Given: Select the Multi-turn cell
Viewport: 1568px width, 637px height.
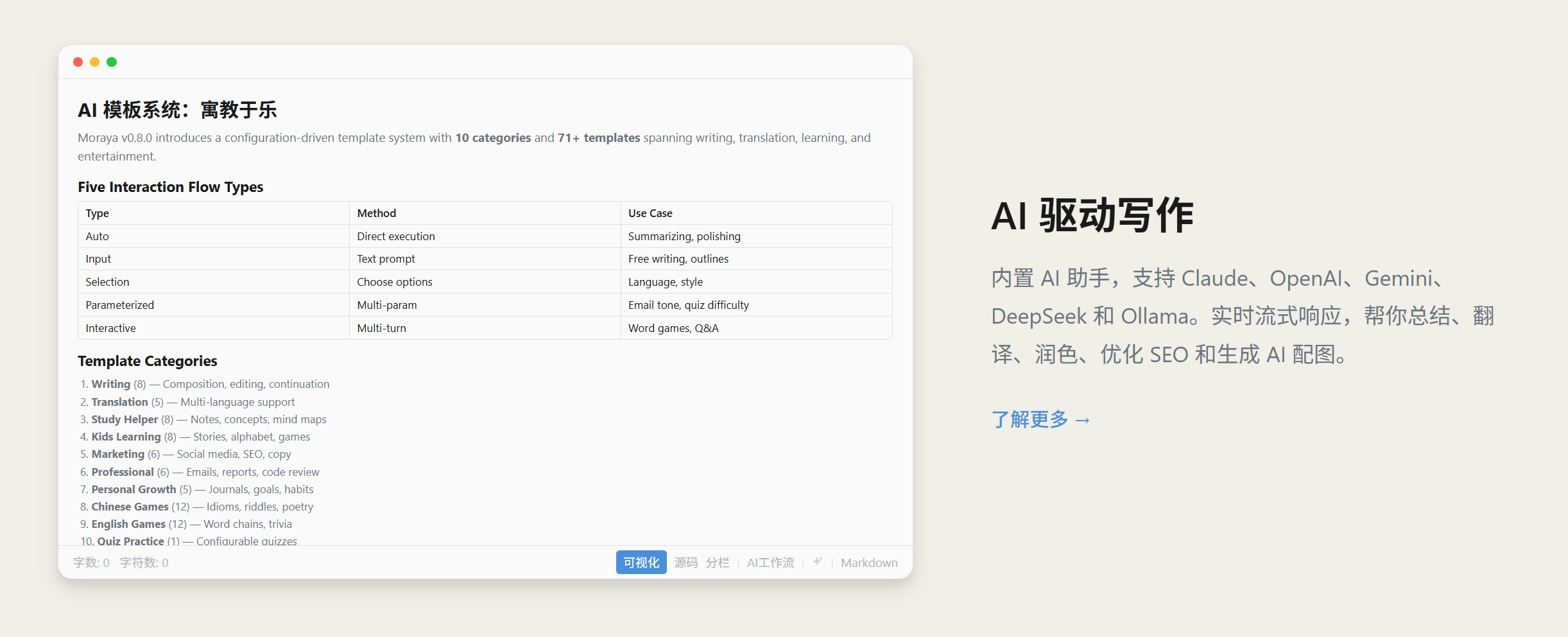Looking at the screenshot, I should (485, 328).
